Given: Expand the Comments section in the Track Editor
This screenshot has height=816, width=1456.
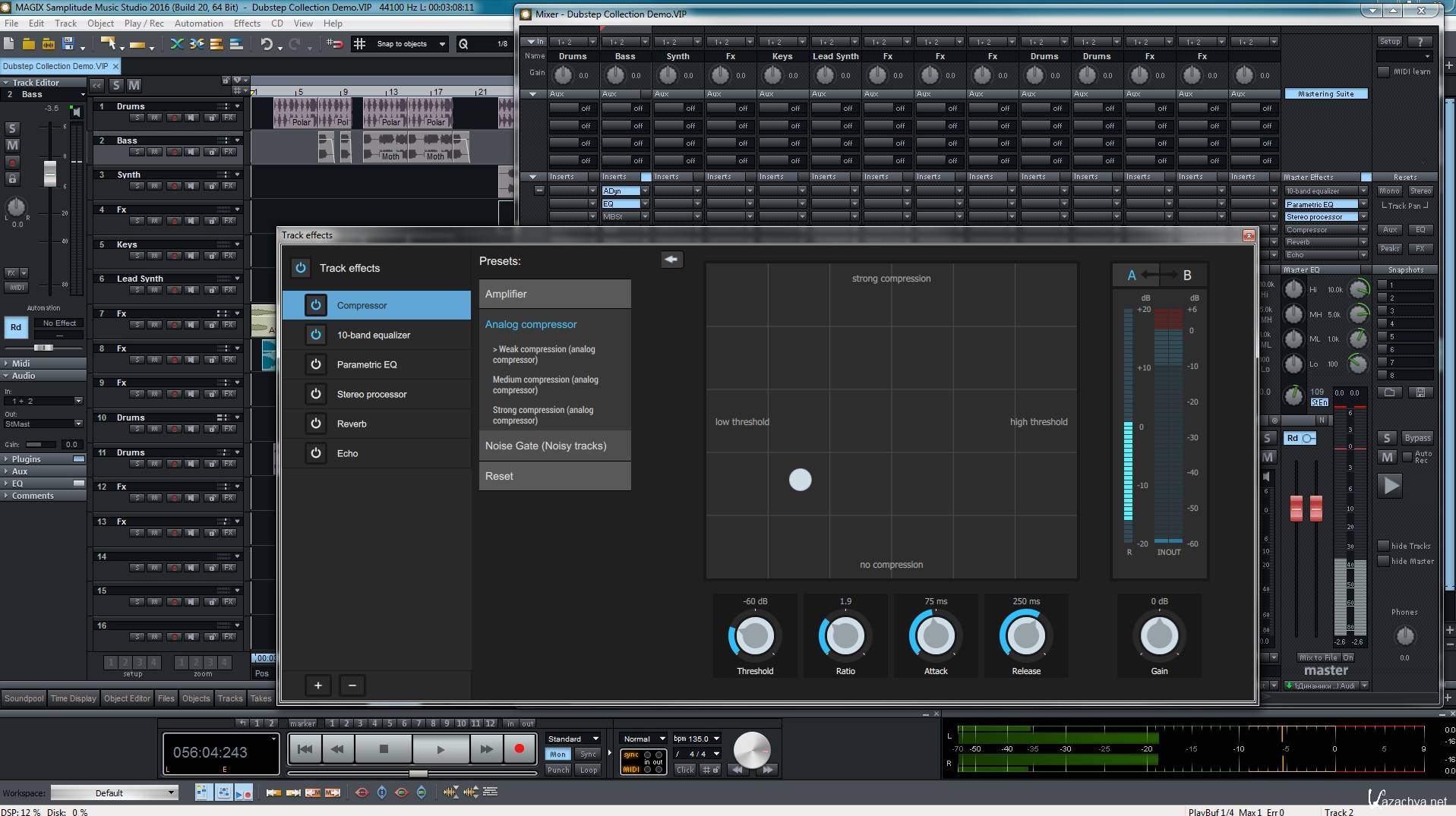Looking at the screenshot, I should point(43,496).
